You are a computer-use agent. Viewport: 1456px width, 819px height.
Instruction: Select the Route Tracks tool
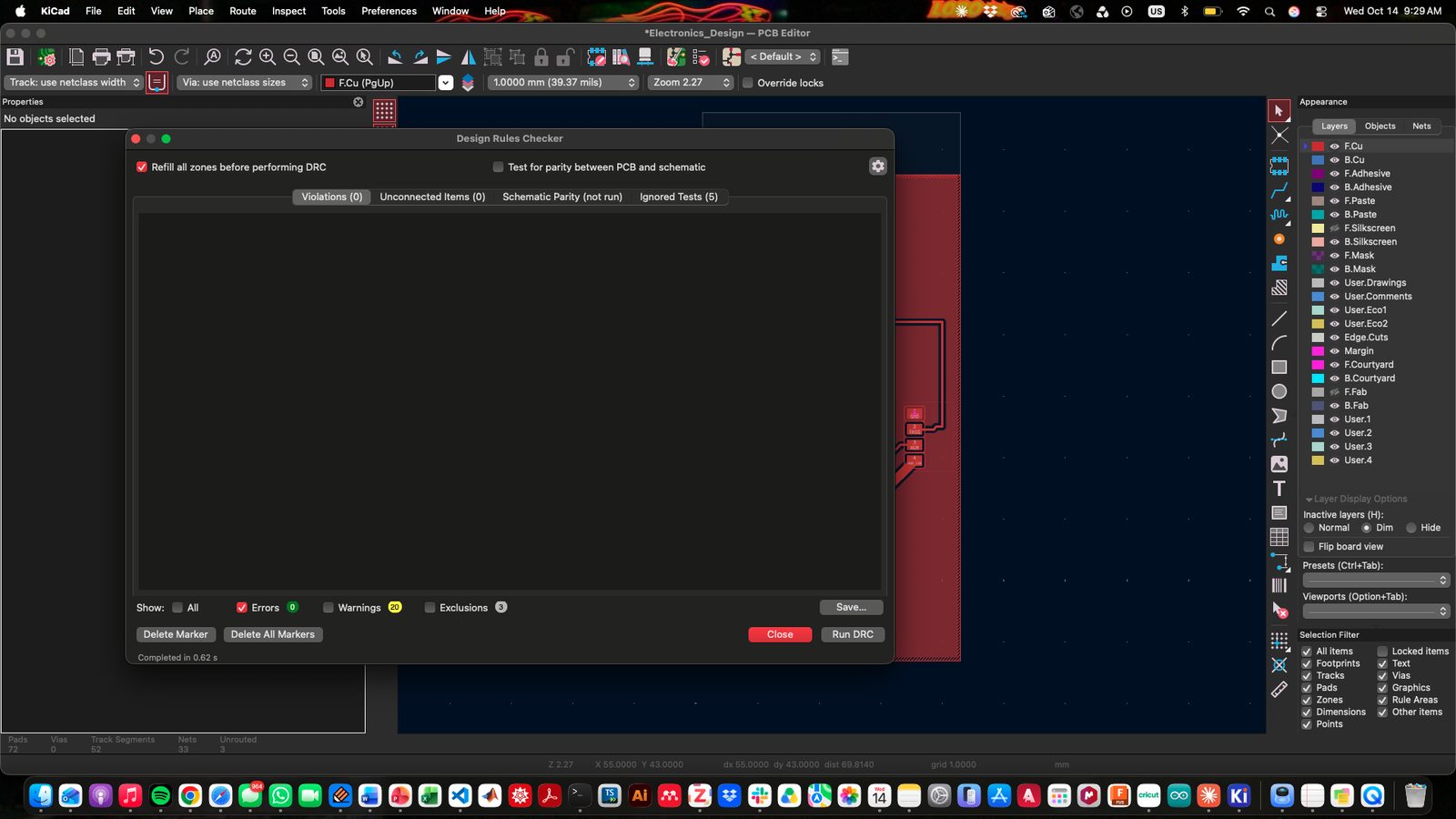(1279, 191)
